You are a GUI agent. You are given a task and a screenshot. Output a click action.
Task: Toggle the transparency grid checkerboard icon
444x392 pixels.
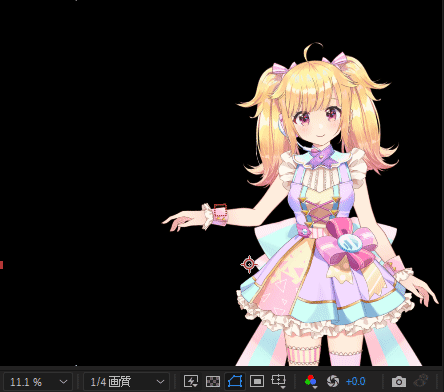coord(213,381)
